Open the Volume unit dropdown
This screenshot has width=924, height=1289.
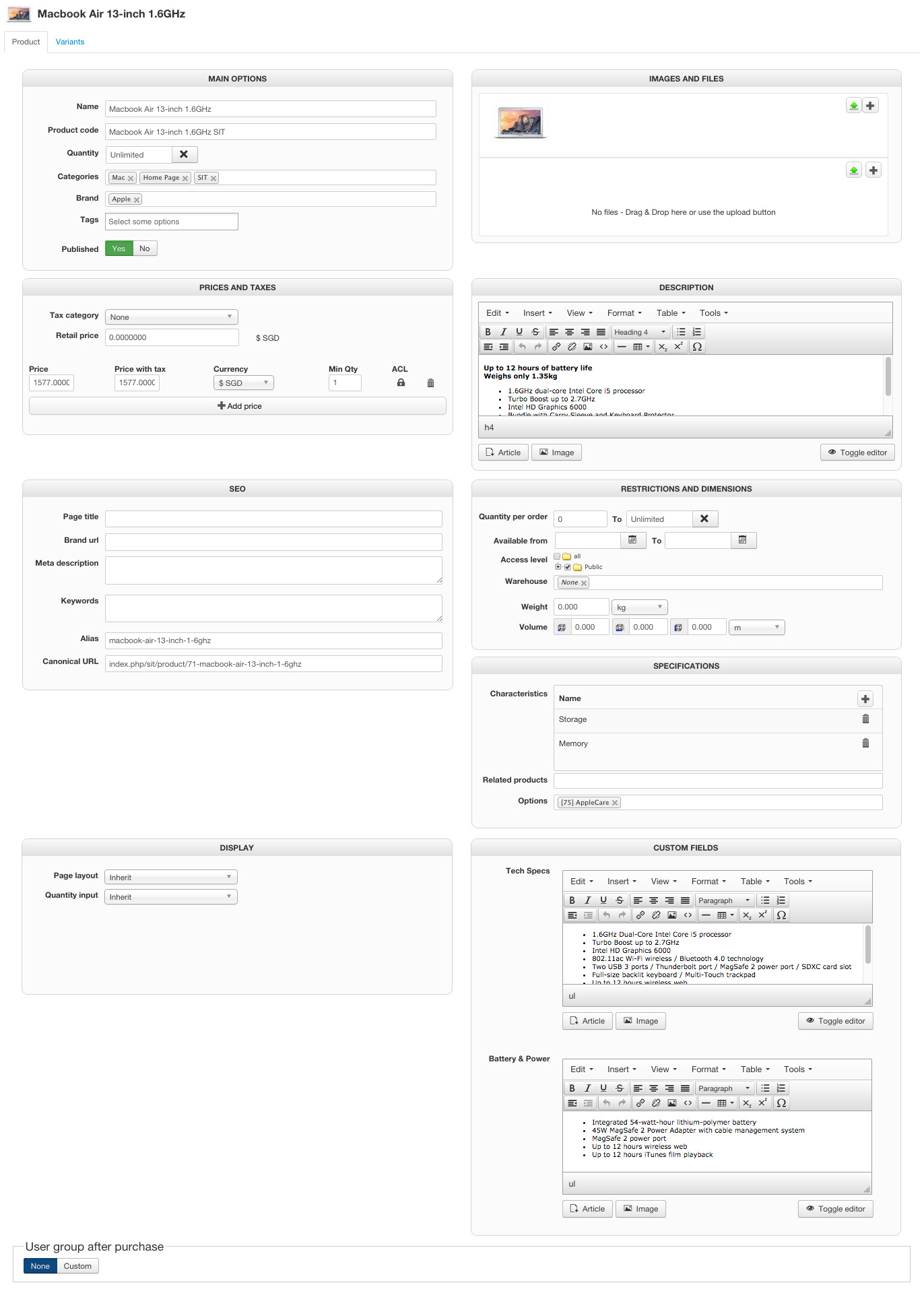tap(757, 628)
